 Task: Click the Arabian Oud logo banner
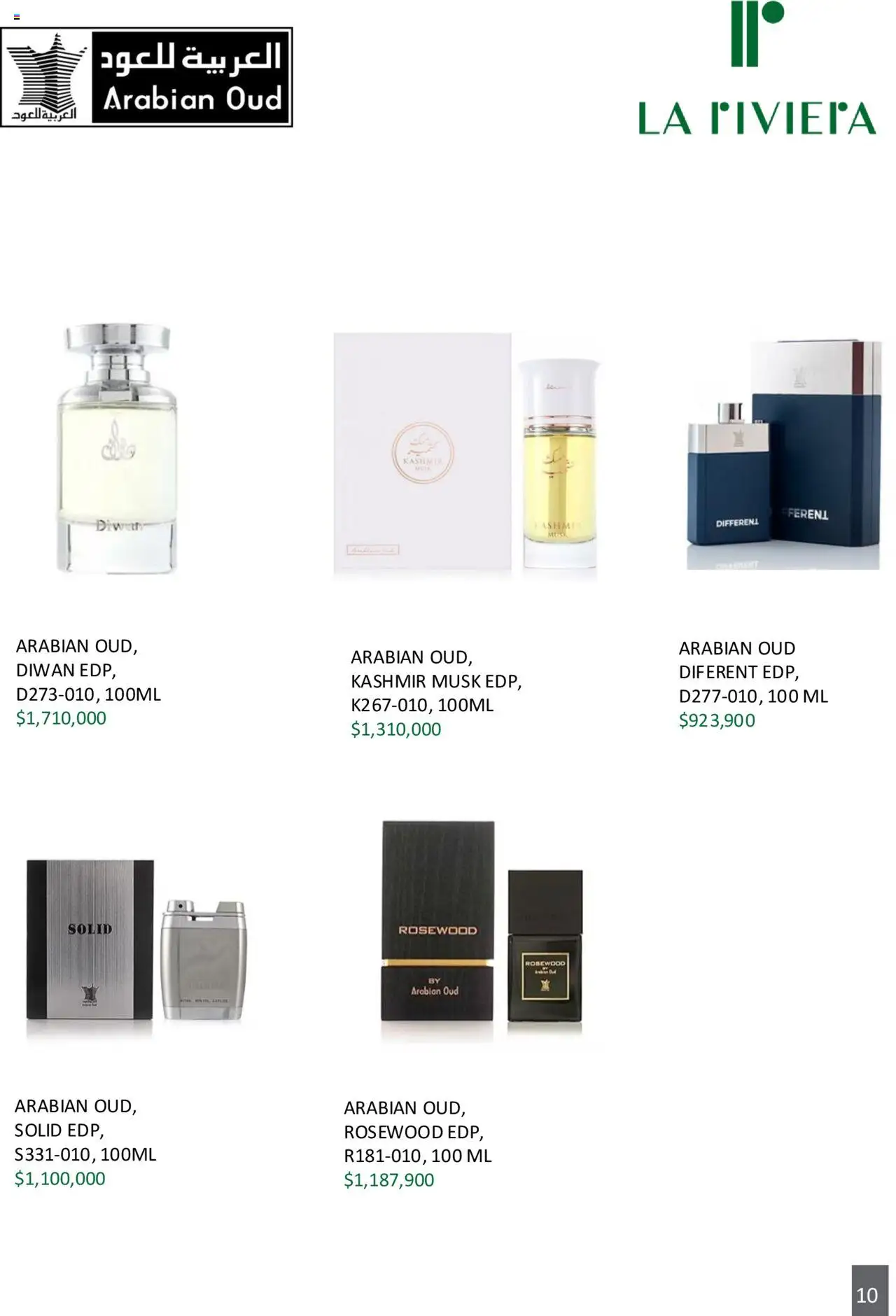[146, 77]
